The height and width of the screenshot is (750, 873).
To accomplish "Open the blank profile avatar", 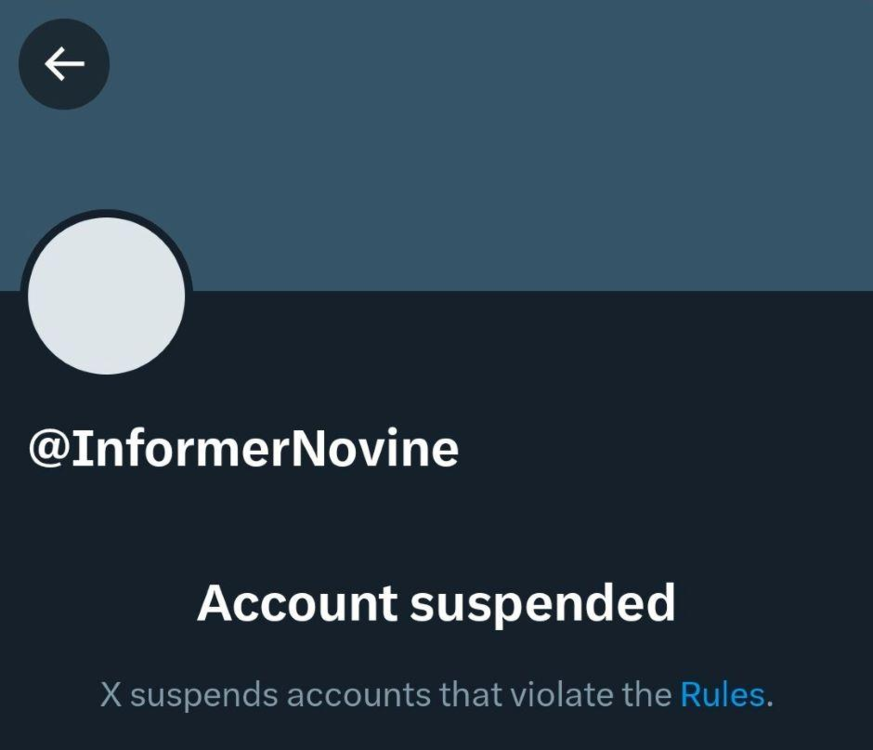I will (x=106, y=296).
